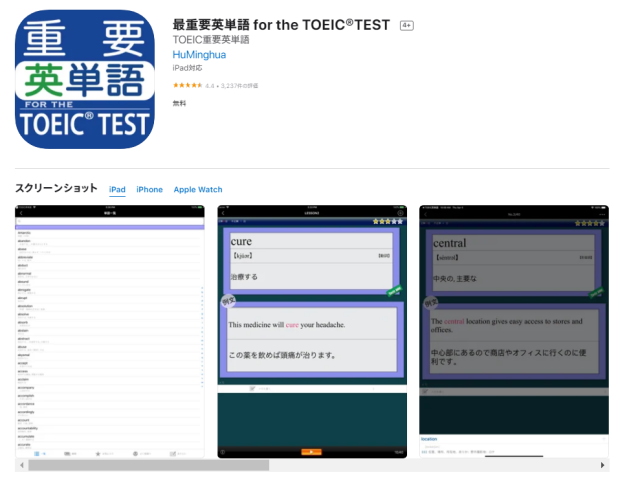Click the star rating in cure screenshot
640x481 pixels.
[388, 221]
